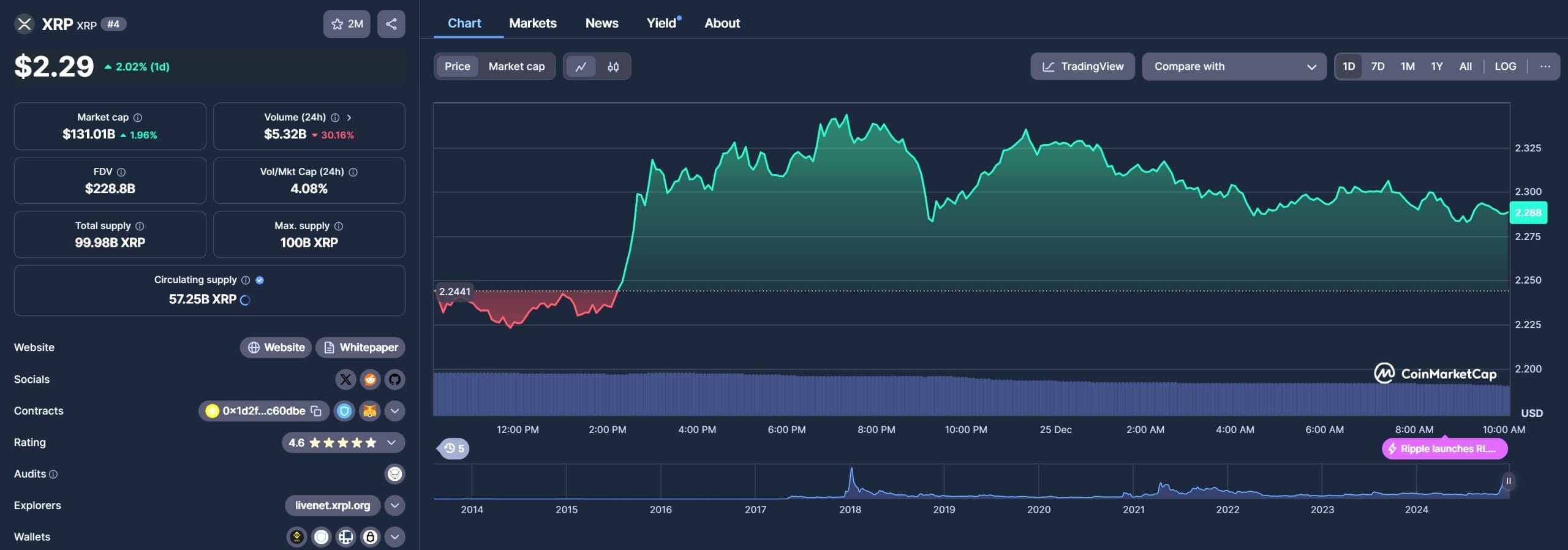1568x550 pixels.
Task: Open the XRP Whitepaper link
Action: (x=360, y=348)
